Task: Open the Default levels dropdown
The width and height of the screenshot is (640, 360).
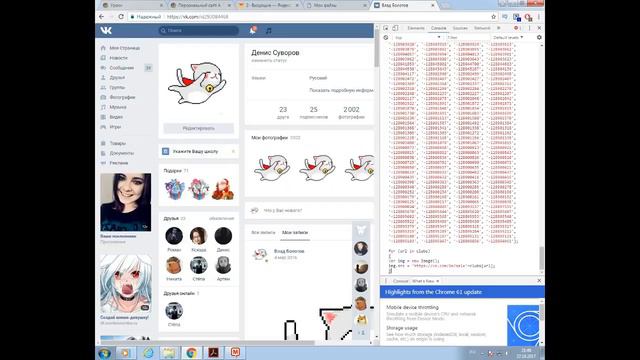Action: tap(508, 38)
